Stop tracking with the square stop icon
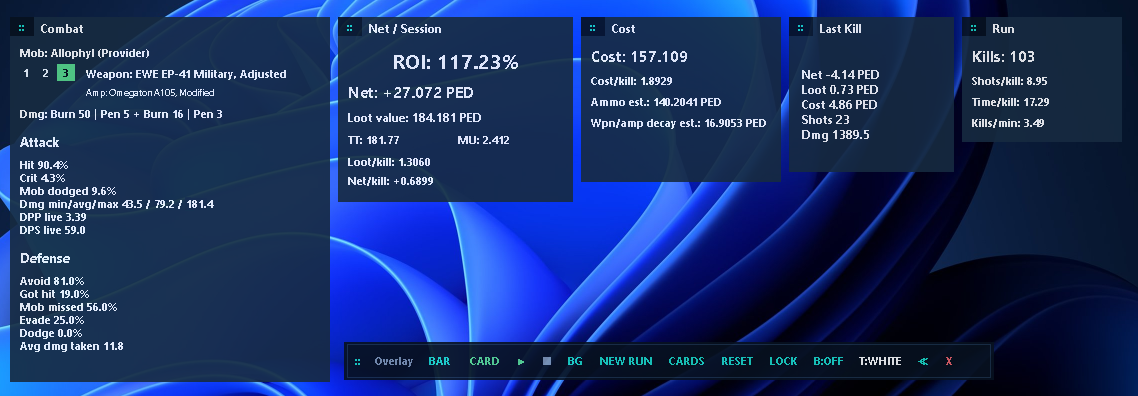1138x396 pixels. point(547,361)
